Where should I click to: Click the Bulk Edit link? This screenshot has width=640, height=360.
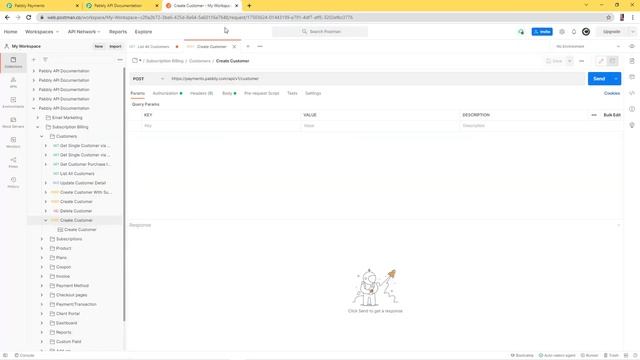click(x=612, y=115)
